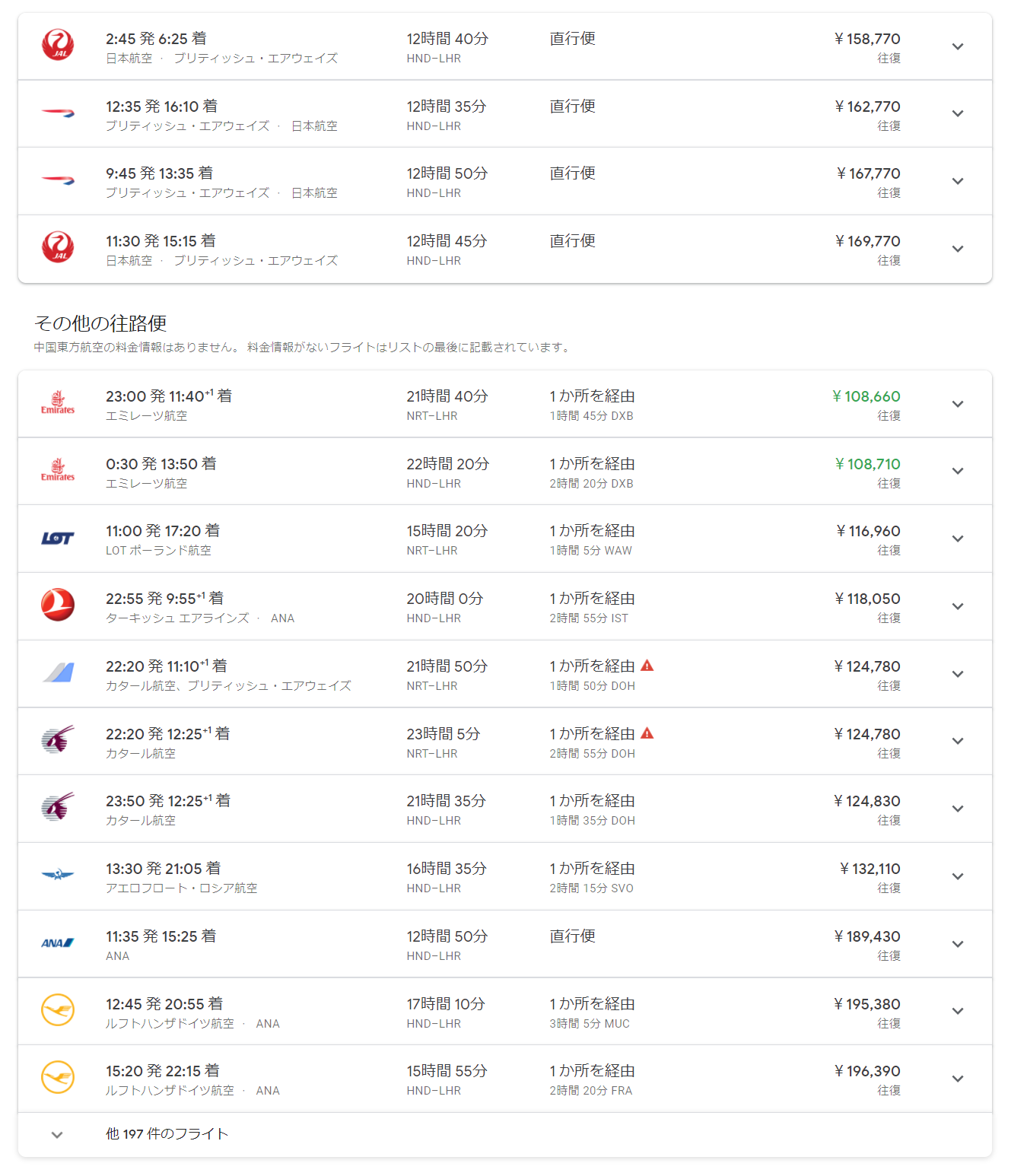
Task: Click the LOT Polish Airlines logo
Action: click(58, 539)
